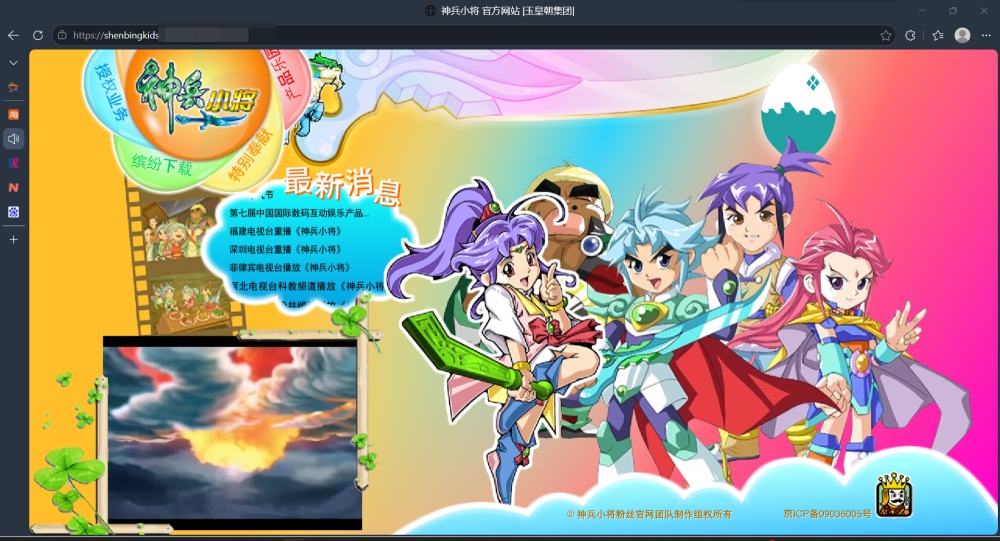Click the crowned king card icon
1000x541 pixels.
(x=894, y=496)
